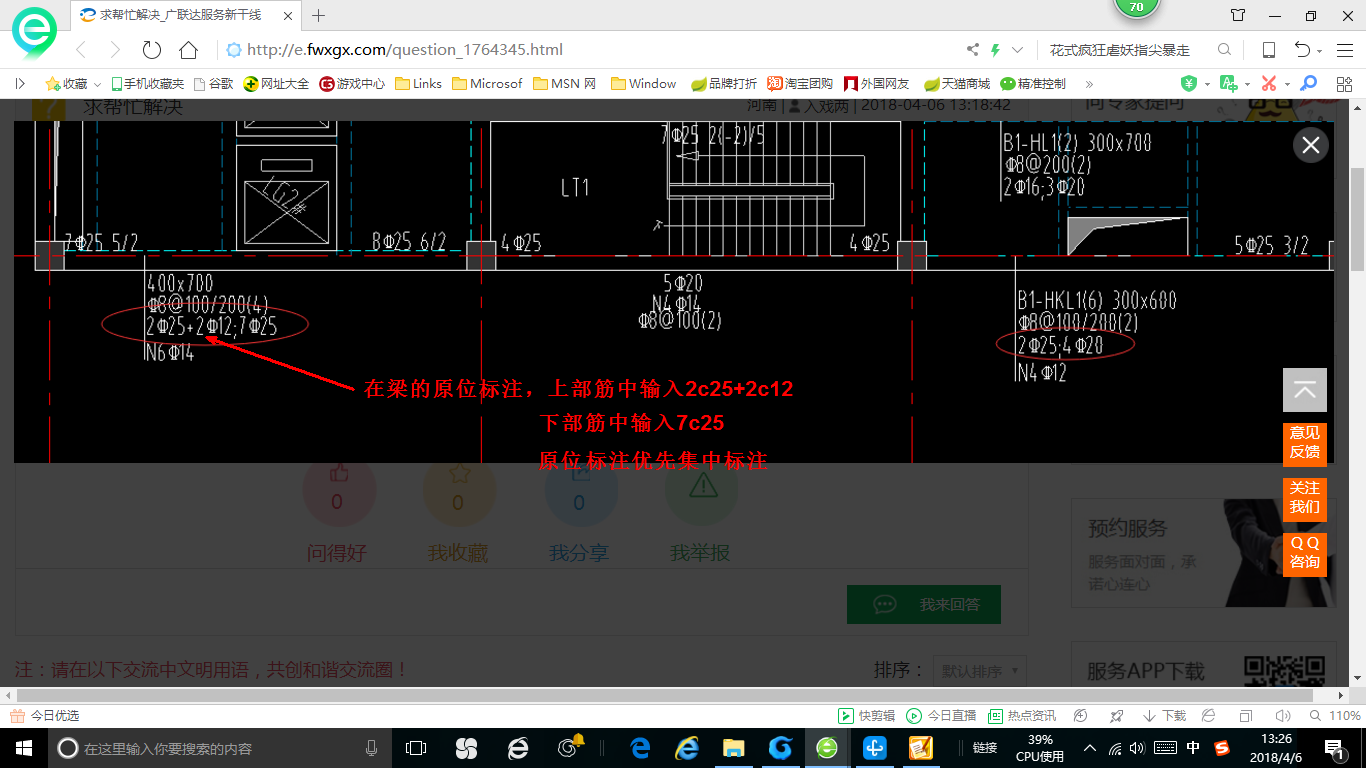Open the 110% page zoom control
Screen dimensions: 1366x768
(x=1335, y=716)
